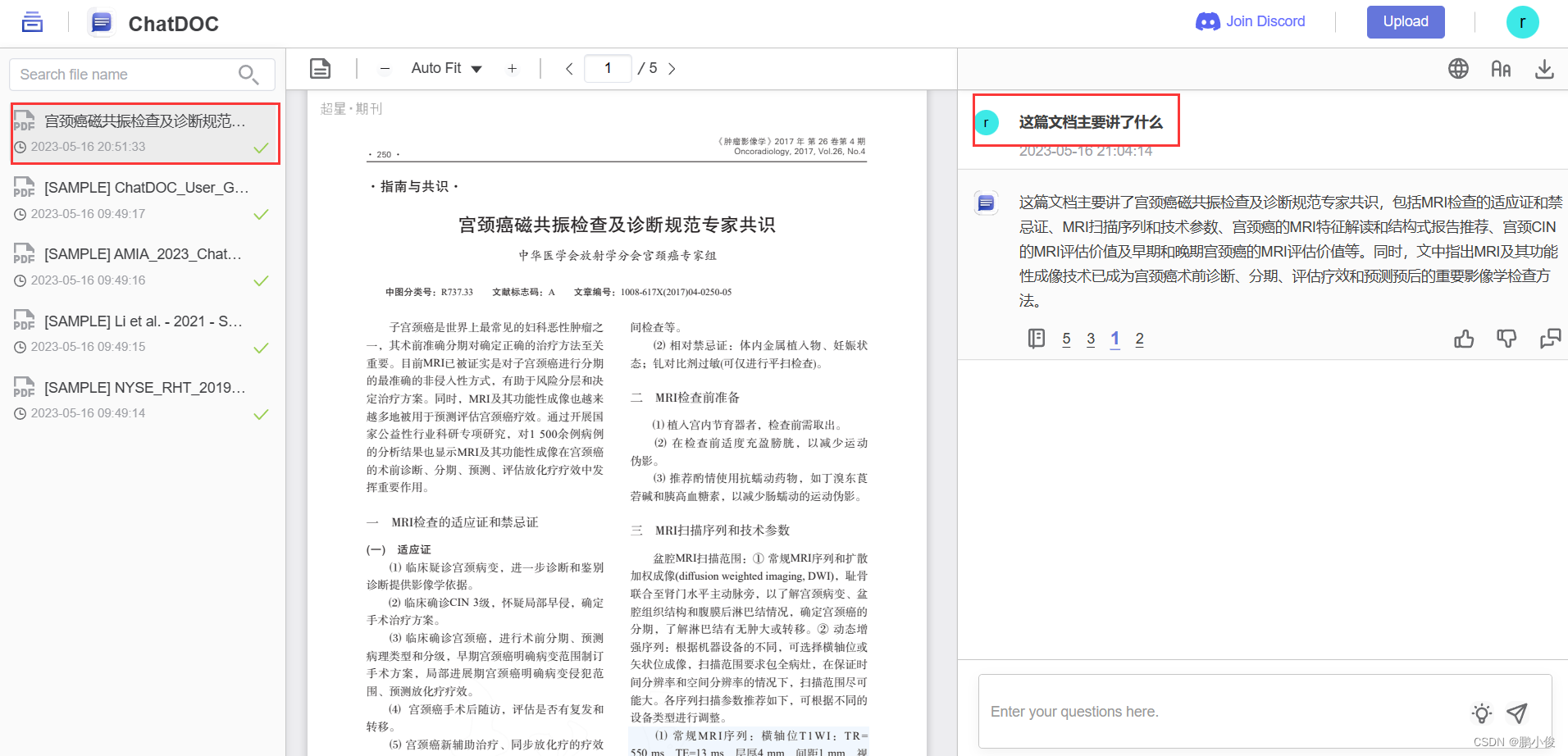Like the answer with thumbs up
This screenshot has height=756, width=1568.
[x=1464, y=339]
